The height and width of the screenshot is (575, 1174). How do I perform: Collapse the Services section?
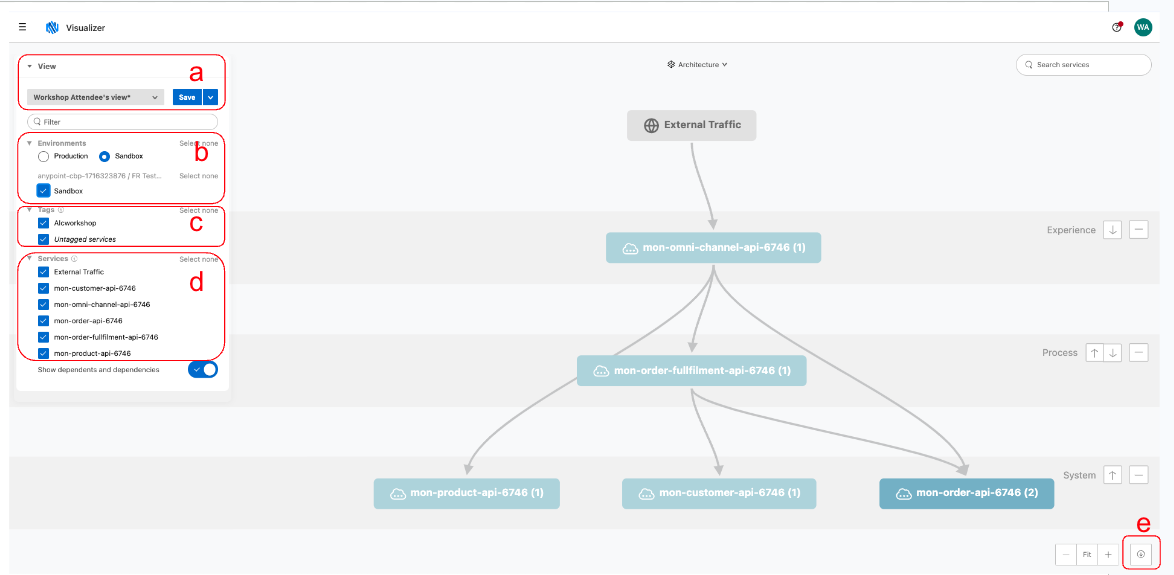[x=30, y=258]
